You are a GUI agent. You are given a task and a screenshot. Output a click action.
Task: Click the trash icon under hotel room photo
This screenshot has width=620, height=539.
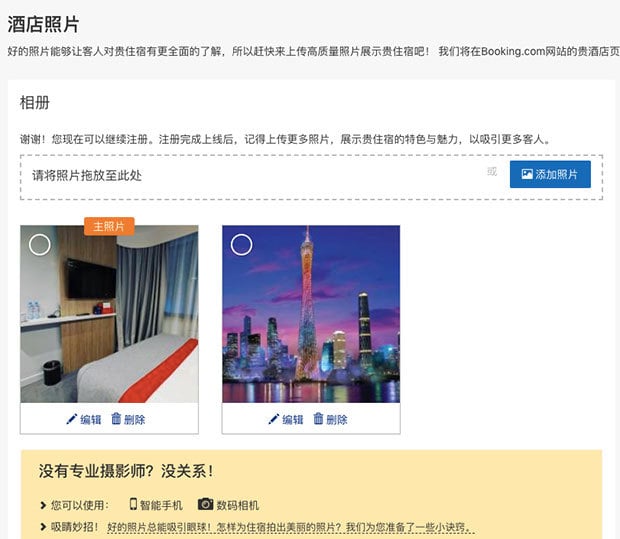[x=116, y=418]
